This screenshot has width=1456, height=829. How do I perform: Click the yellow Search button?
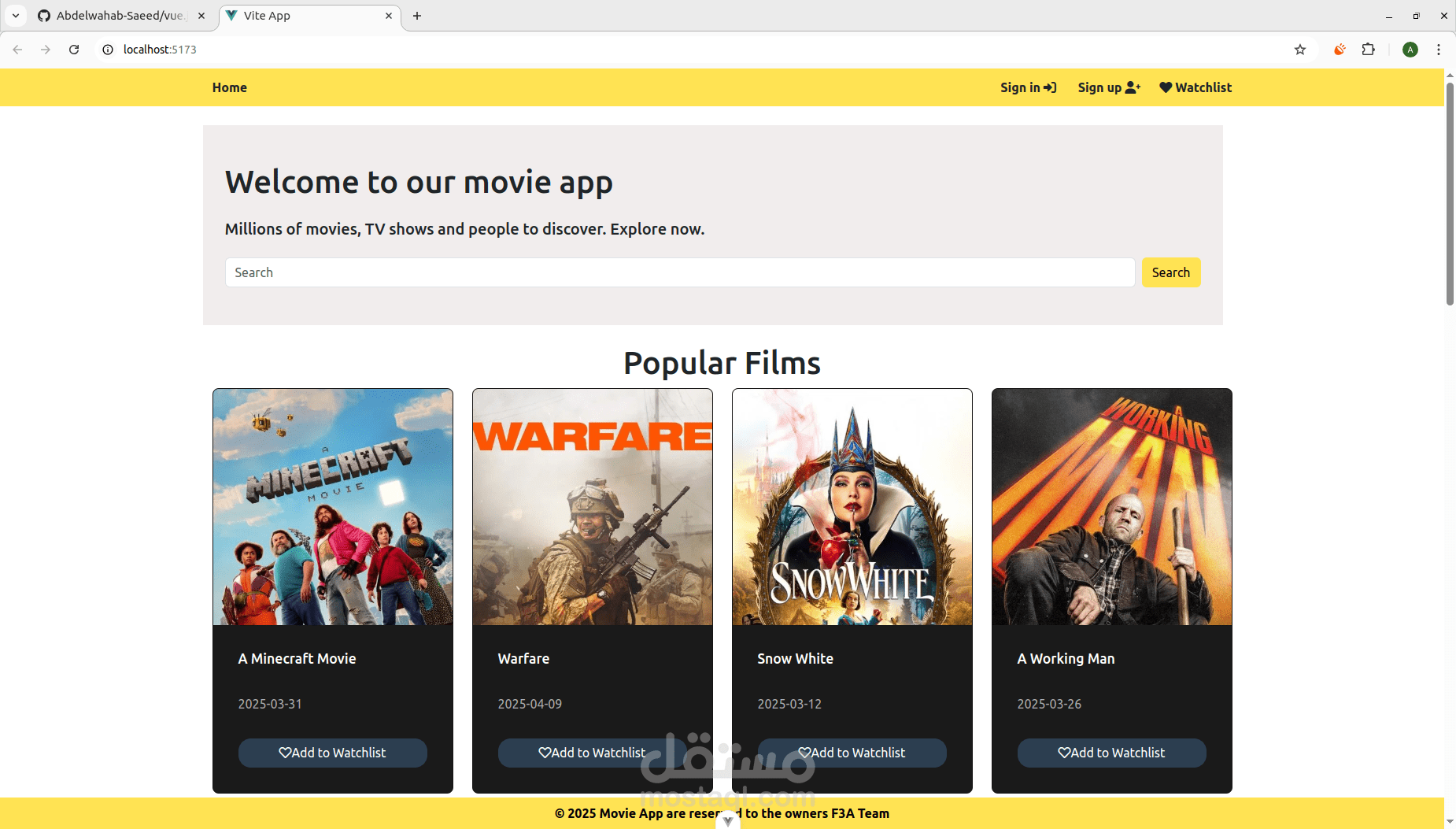pyautogui.click(x=1171, y=272)
